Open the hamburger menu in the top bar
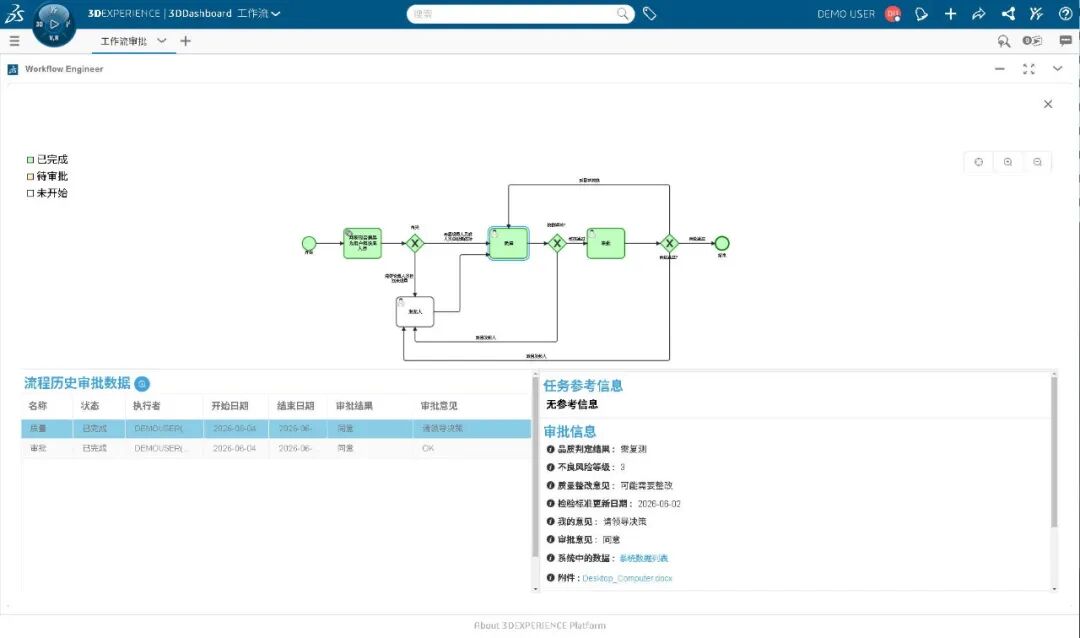 click(14, 41)
